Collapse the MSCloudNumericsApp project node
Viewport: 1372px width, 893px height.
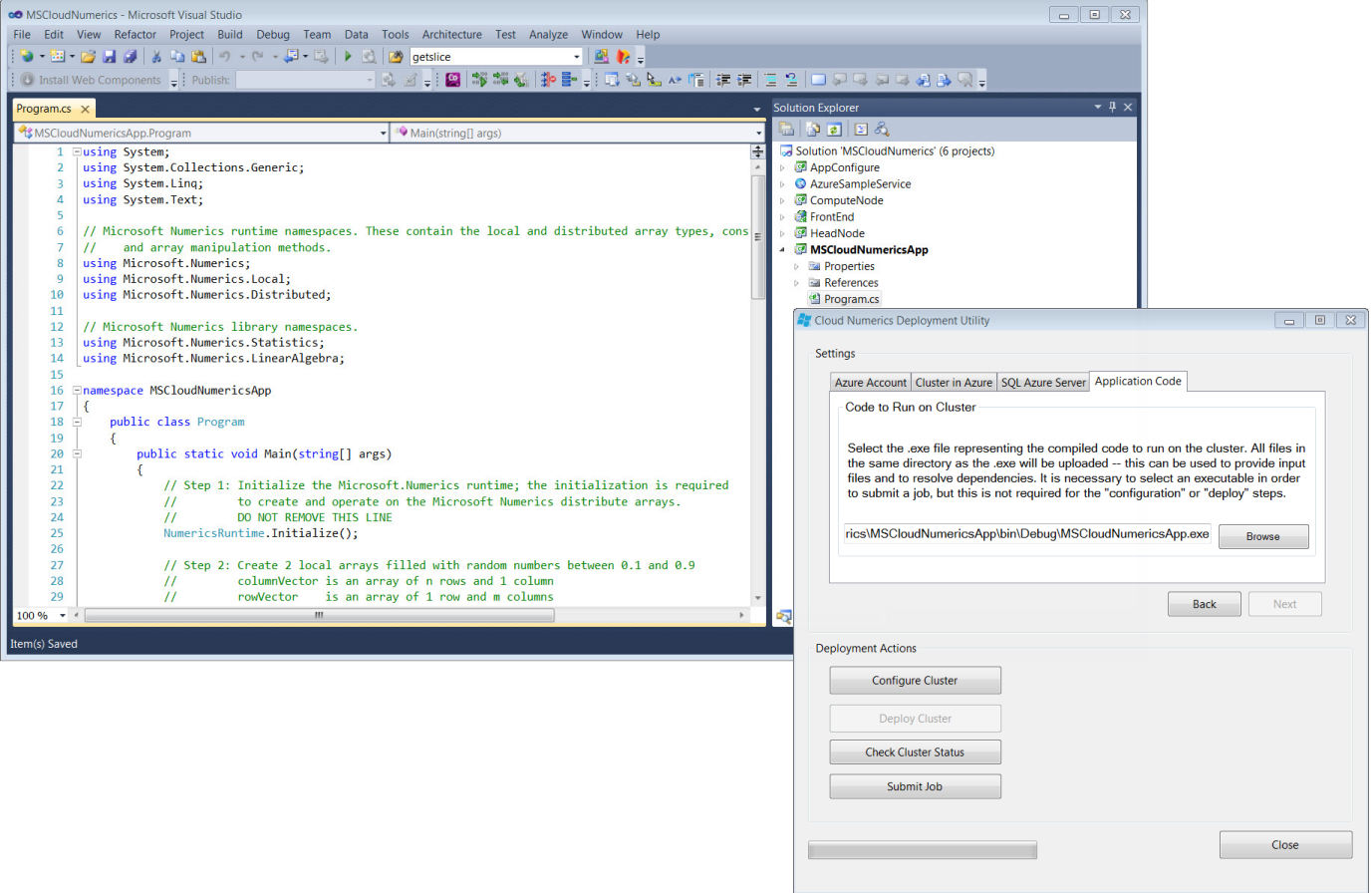pos(782,250)
